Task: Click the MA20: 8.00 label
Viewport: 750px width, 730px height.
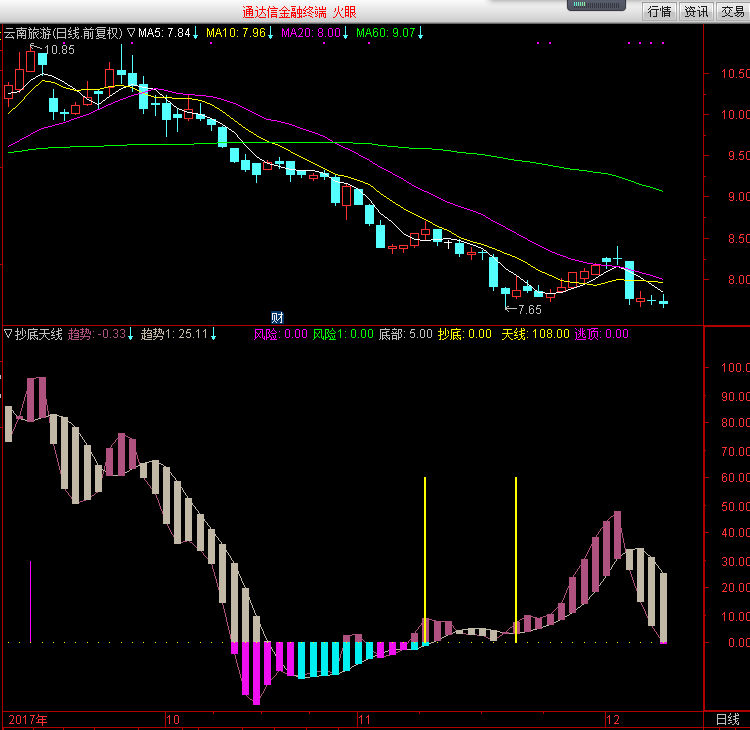Action: pyautogui.click(x=310, y=33)
